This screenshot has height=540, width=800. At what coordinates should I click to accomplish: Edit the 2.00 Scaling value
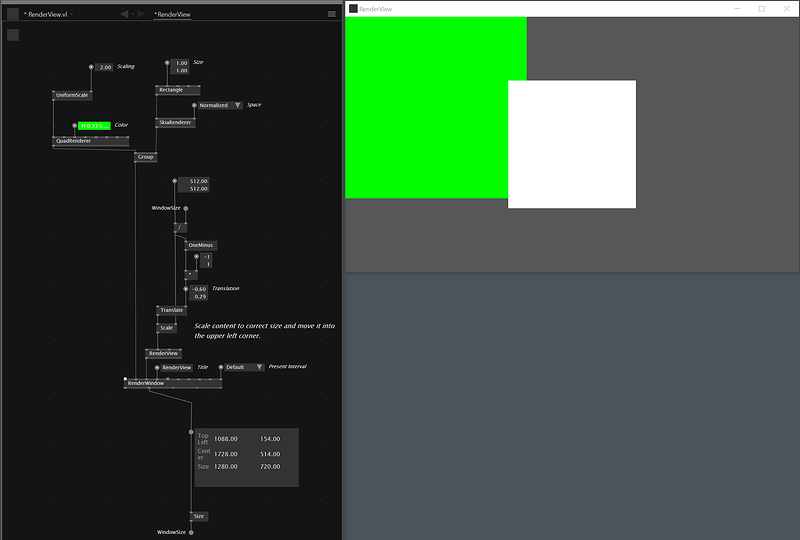tap(105, 67)
